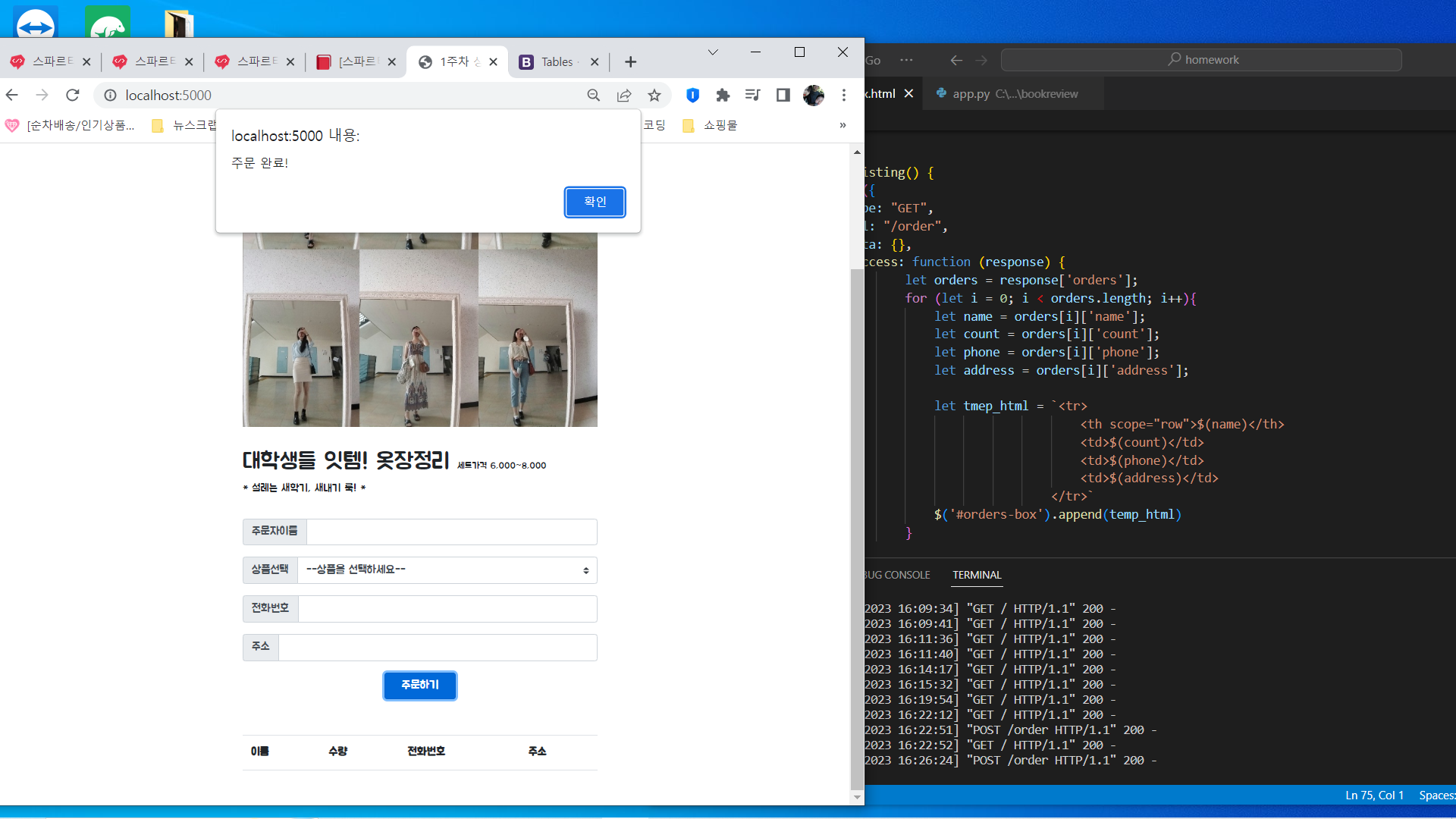The image size is (1456, 819).
Task: Click the outfit photo collage image
Action: 420,330
